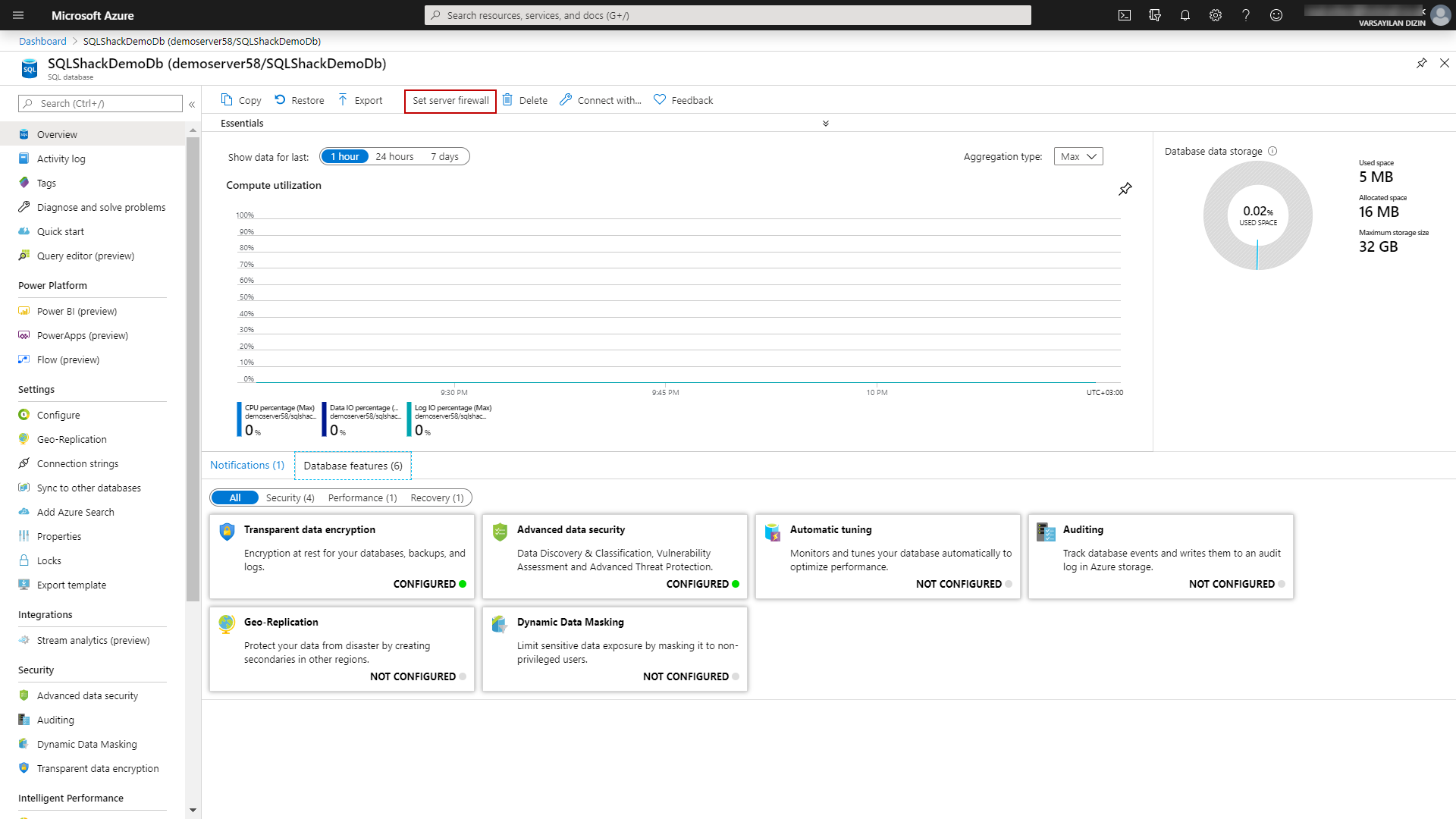Filter features by Security (4)
The width and height of the screenshot is (1456, 819).
pos(290,498)
